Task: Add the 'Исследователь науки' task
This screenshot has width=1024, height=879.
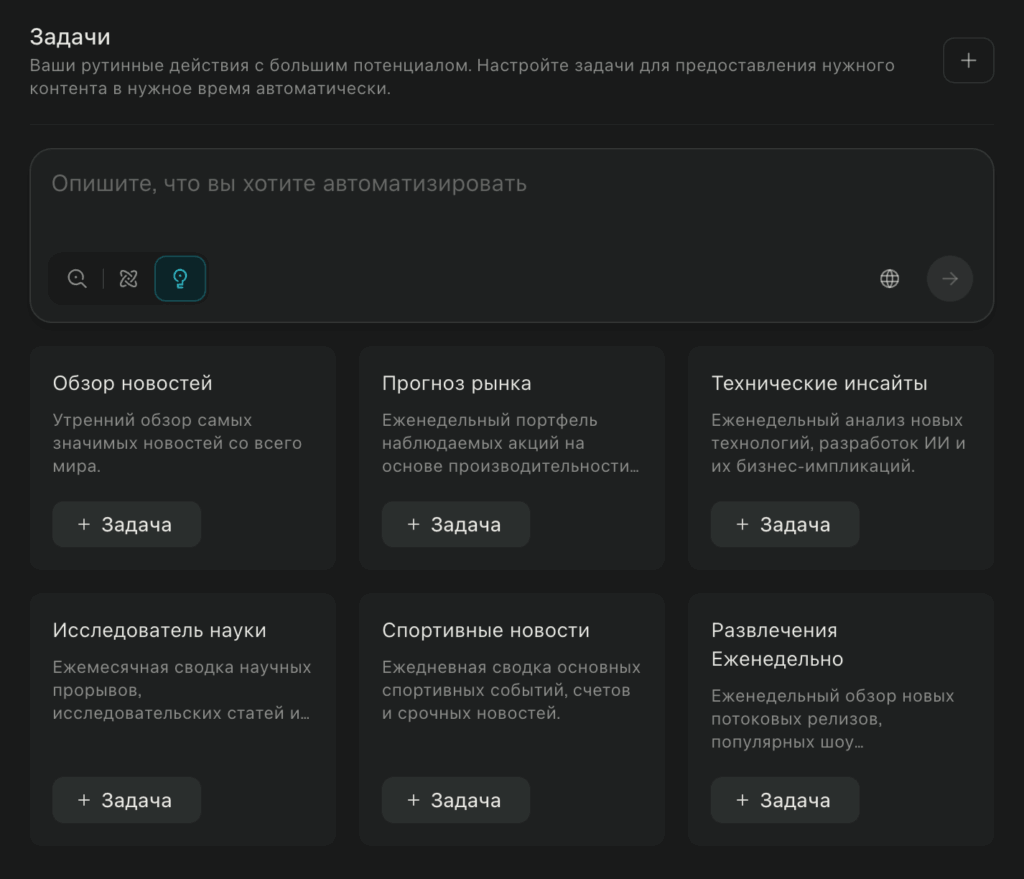Action: click(126, 800)
